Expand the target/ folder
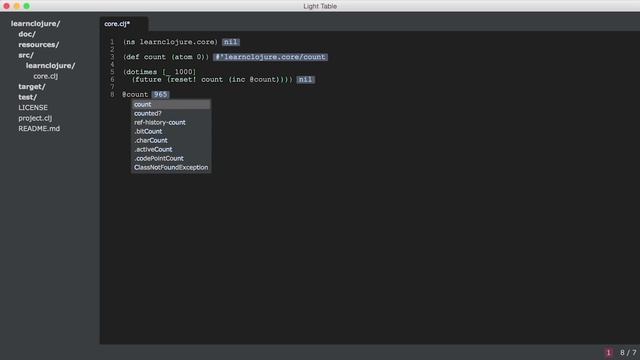The width and height of the screenshot is (640, 360). pyautogui.click(x=32, y=87)
